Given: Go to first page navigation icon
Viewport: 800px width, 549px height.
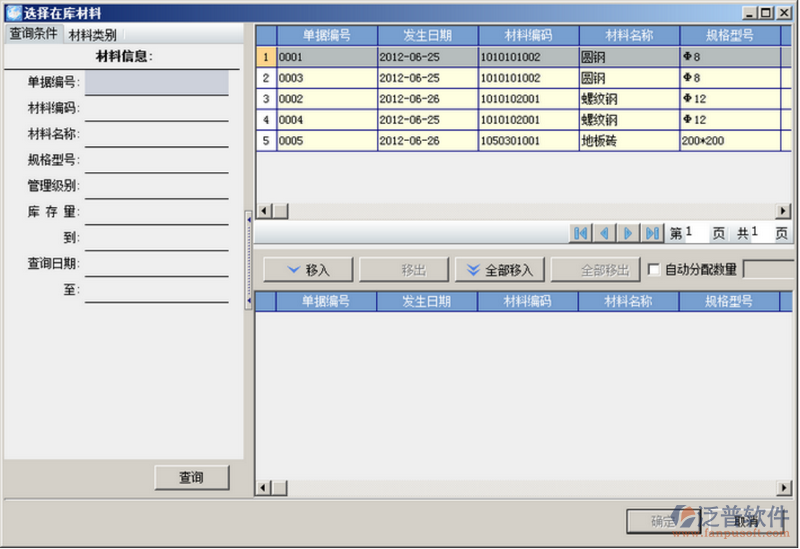Looking at the screenshot, I should tap(580, 233).
